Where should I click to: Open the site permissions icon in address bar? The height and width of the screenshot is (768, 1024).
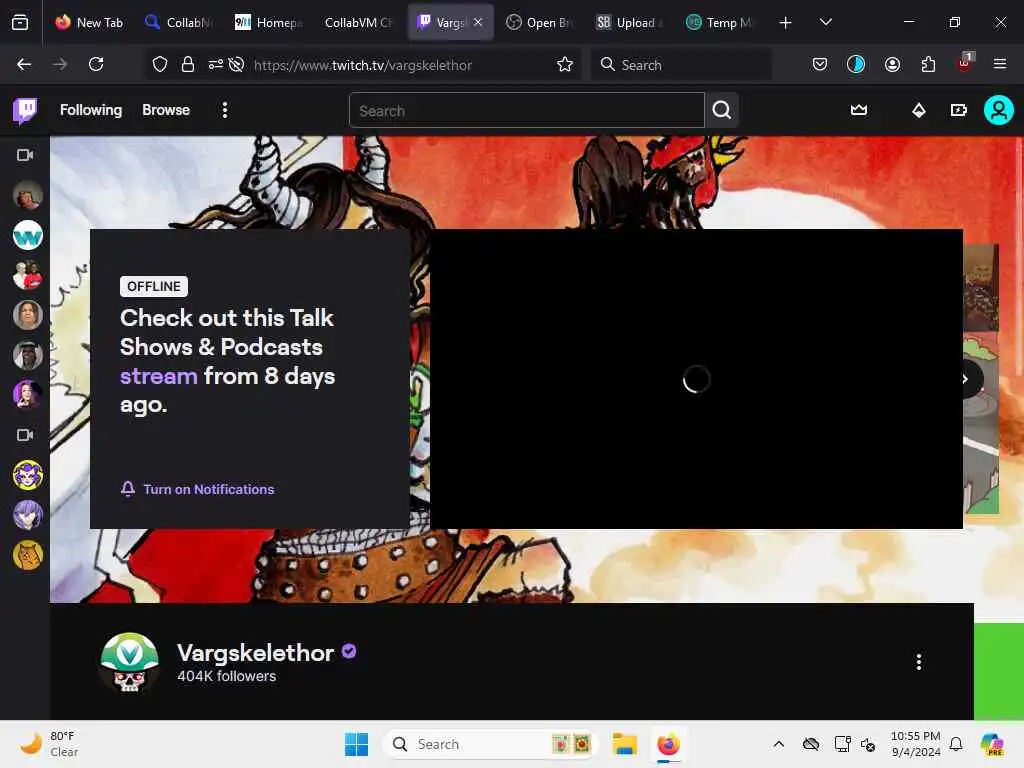coord(216,65)
